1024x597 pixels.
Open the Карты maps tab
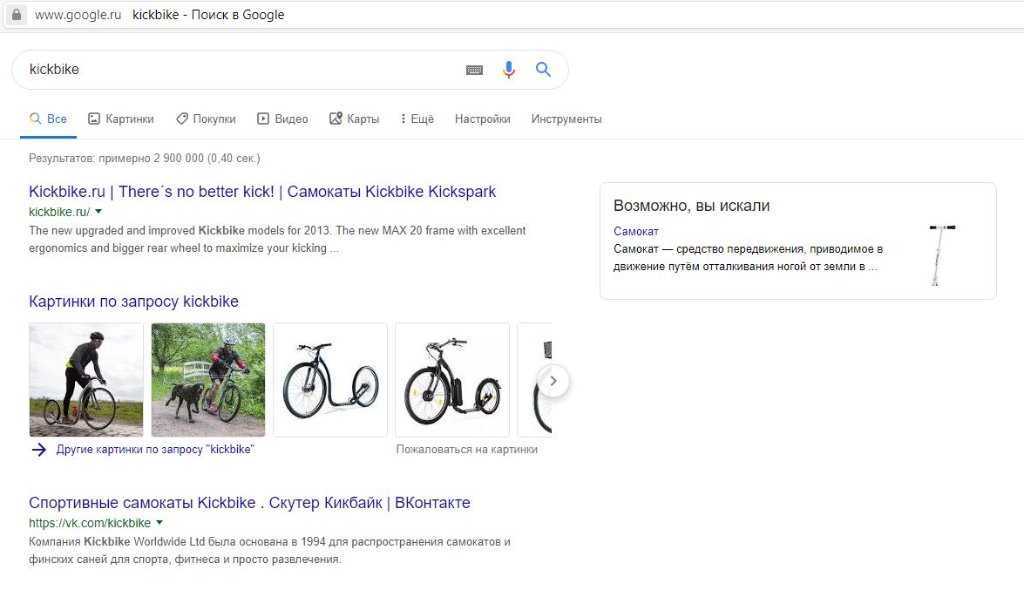(x=354, y=119)
